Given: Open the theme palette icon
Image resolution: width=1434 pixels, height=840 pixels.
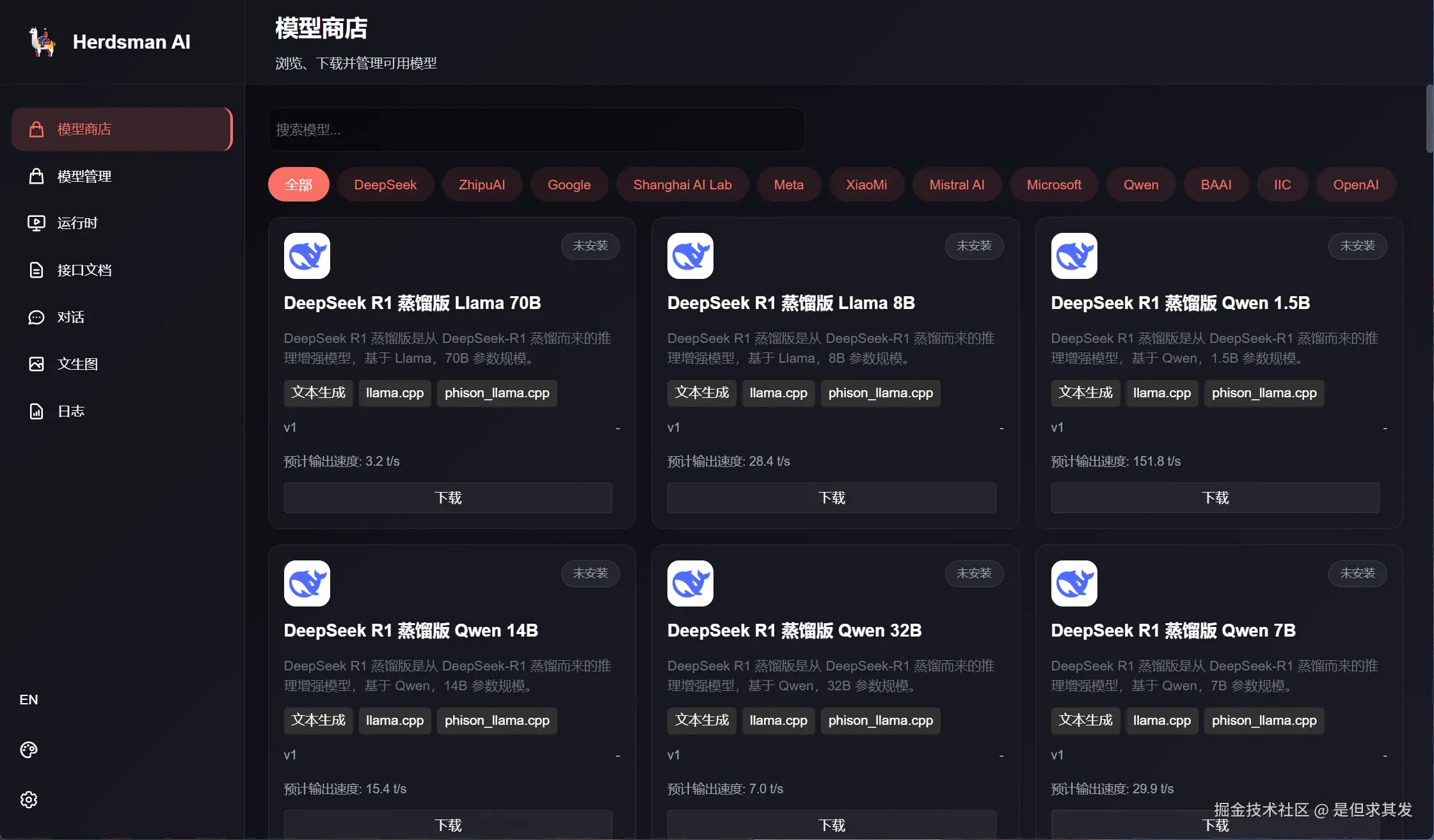Looking at the screenshot, I should click(x=28, y=749).
